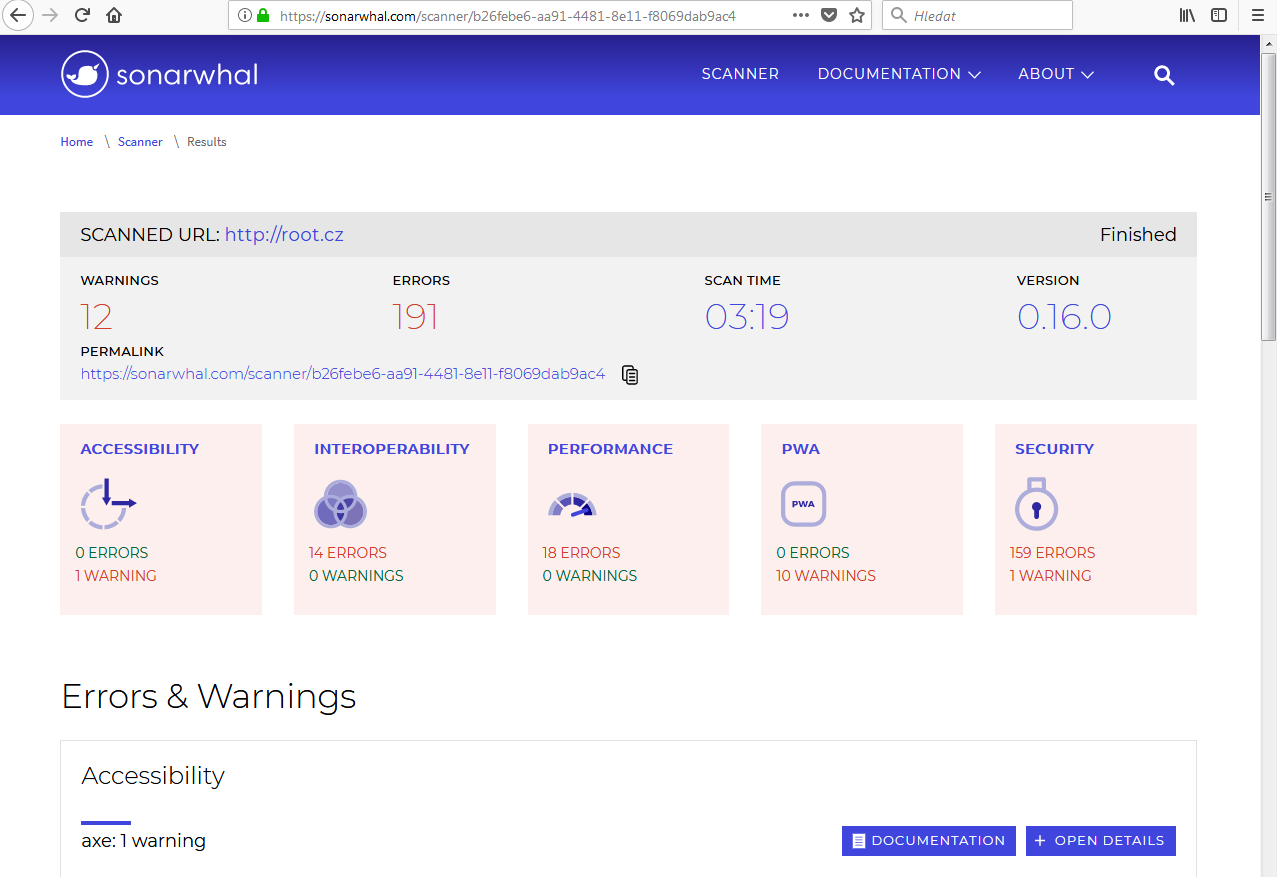Select the 14 ERRORS interoperability text
The height and width of the screenshot is (877, 1277).
point(348,553)
